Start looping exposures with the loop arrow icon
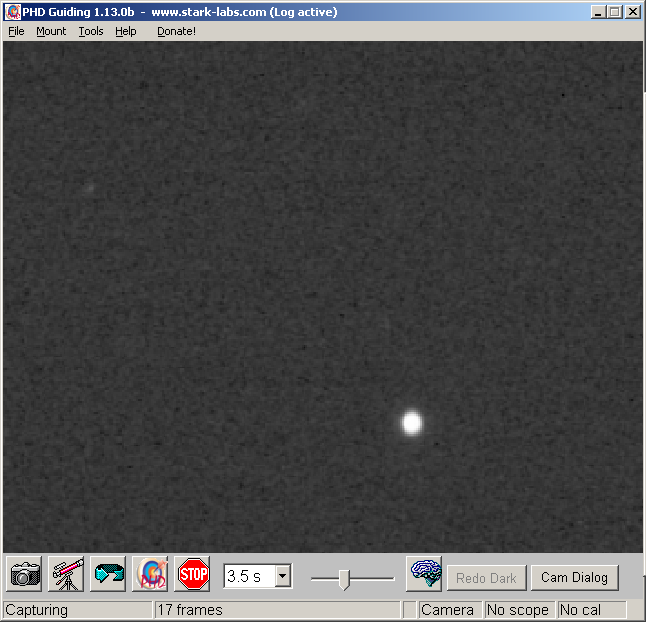Image resolution: width=646 pixels, height=622 pixels. pos(108,574)
